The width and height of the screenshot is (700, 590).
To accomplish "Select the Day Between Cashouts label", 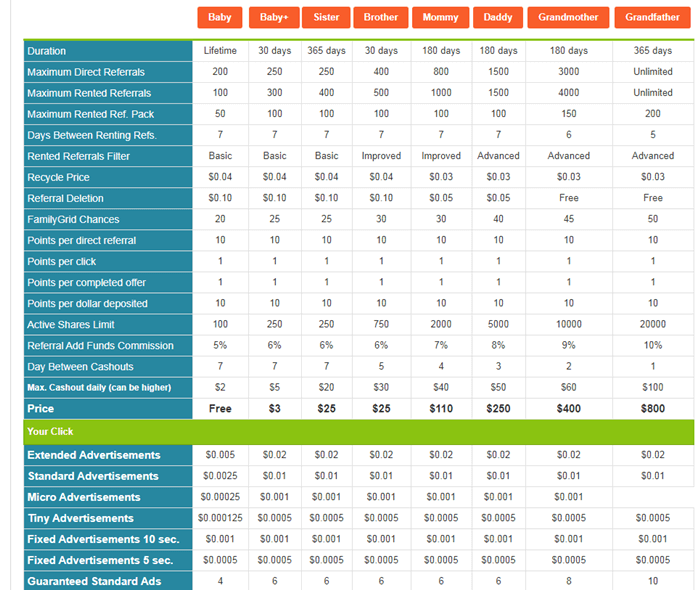I will (80, 367).
